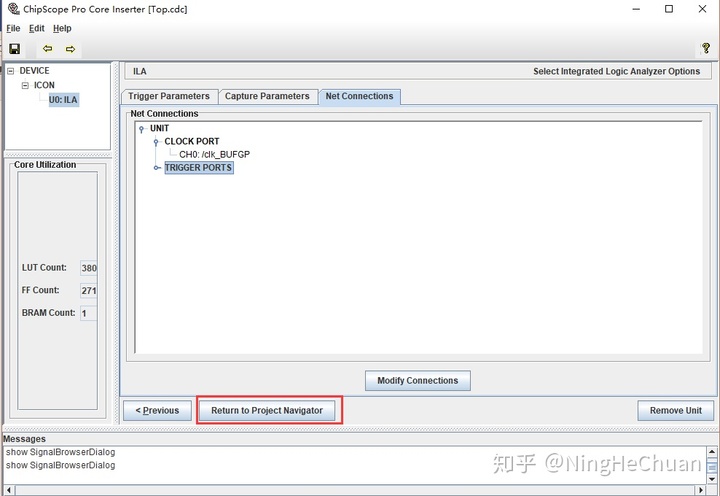This screenshot has width=720, height=496.
Task: Switch to the Capture Parameters tab
Action: (267, 96)
